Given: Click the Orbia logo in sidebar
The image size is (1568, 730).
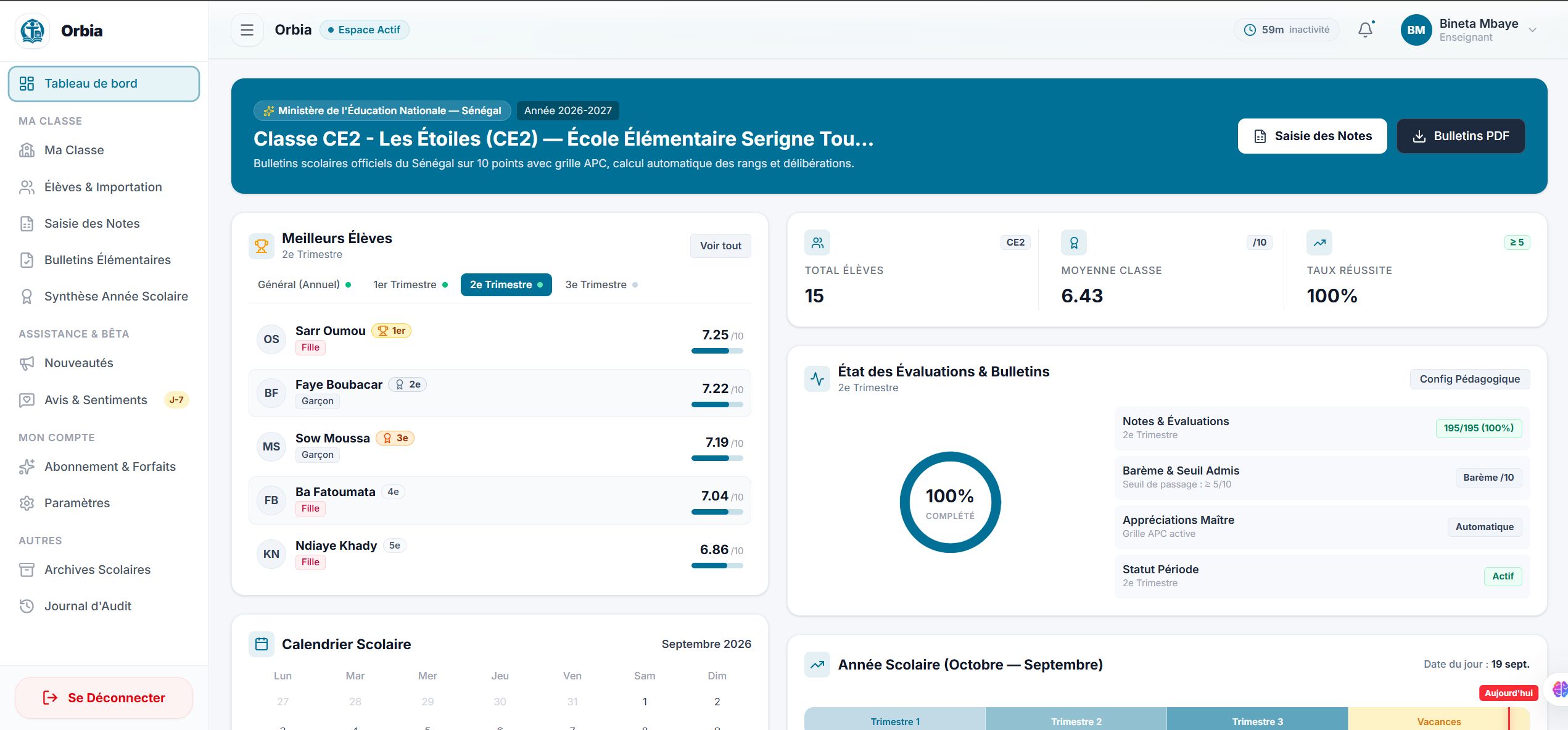Looking at the screenshot, I should click(x=32, y=31).
